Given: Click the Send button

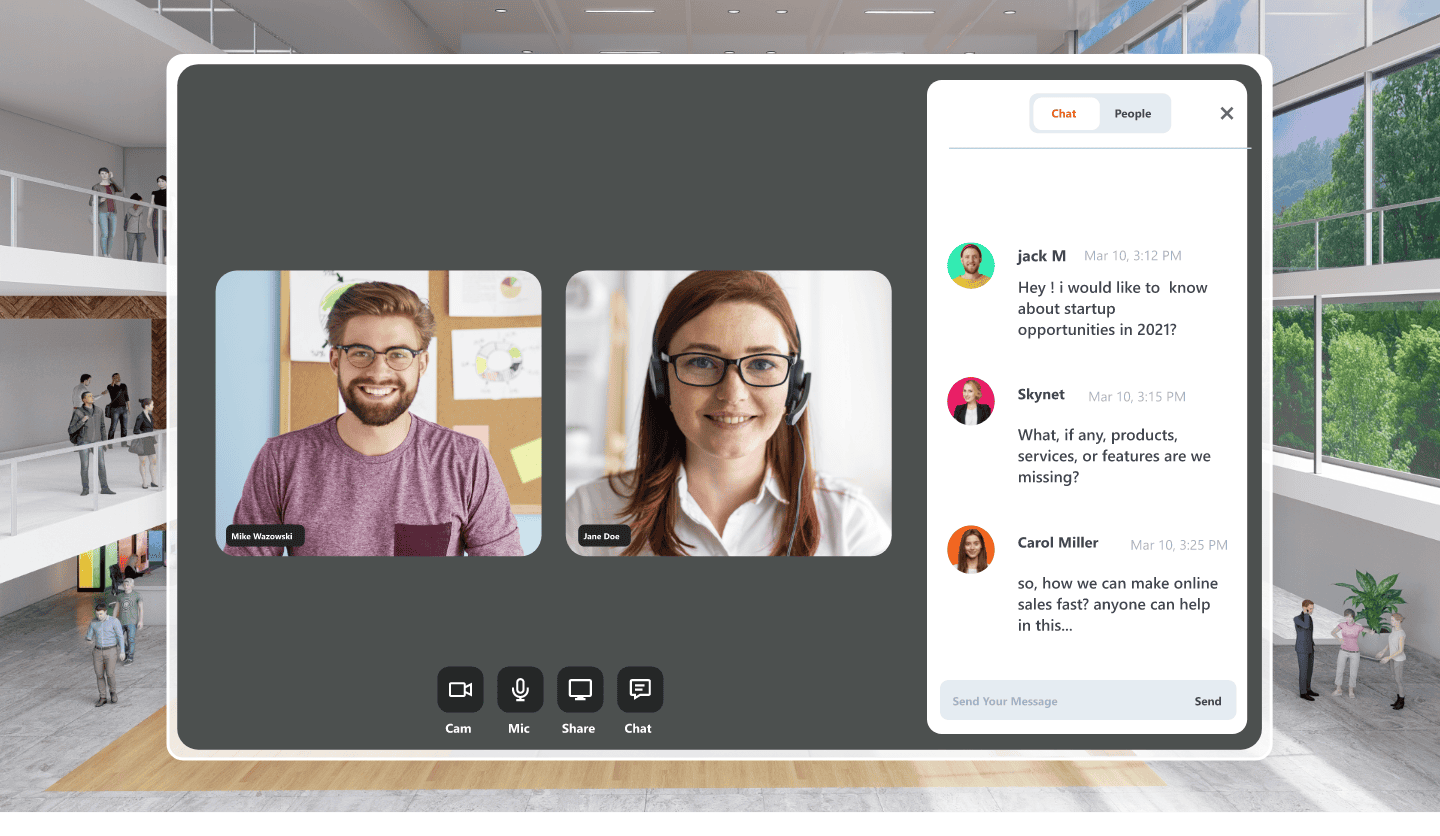Looking at the screenshot, I should [x=1208, y=701].
